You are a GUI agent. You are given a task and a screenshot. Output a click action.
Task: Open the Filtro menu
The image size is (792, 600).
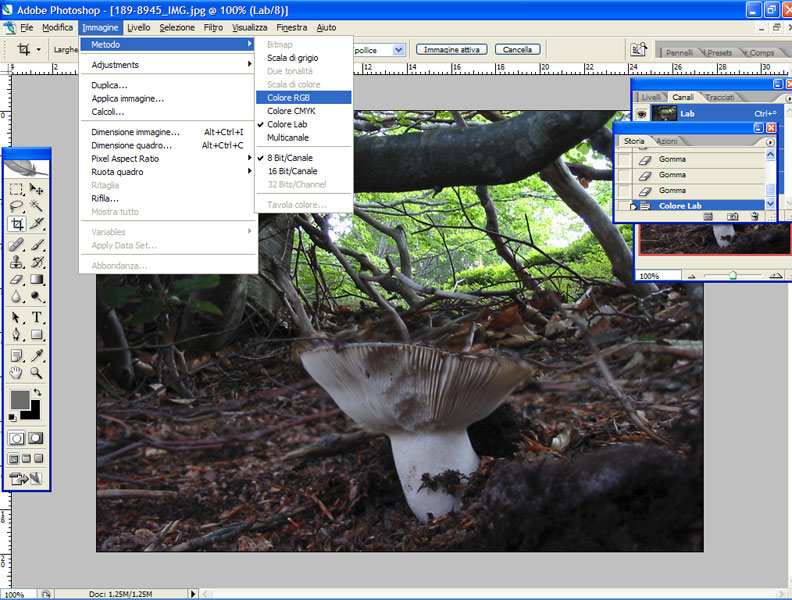point(213,27)
